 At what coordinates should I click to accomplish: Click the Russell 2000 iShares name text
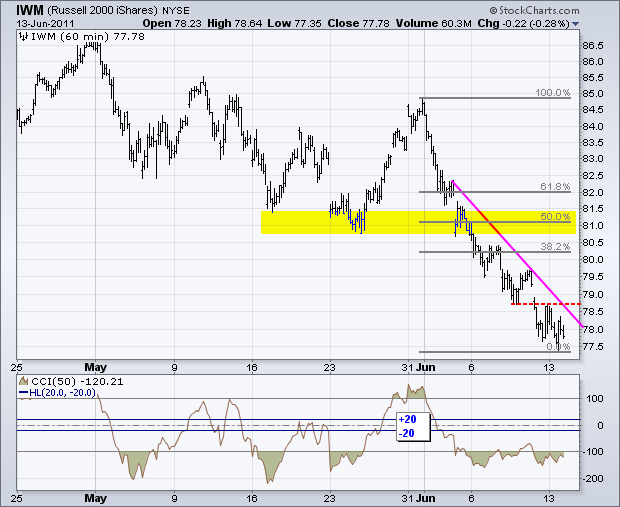(x=103, y=10)
